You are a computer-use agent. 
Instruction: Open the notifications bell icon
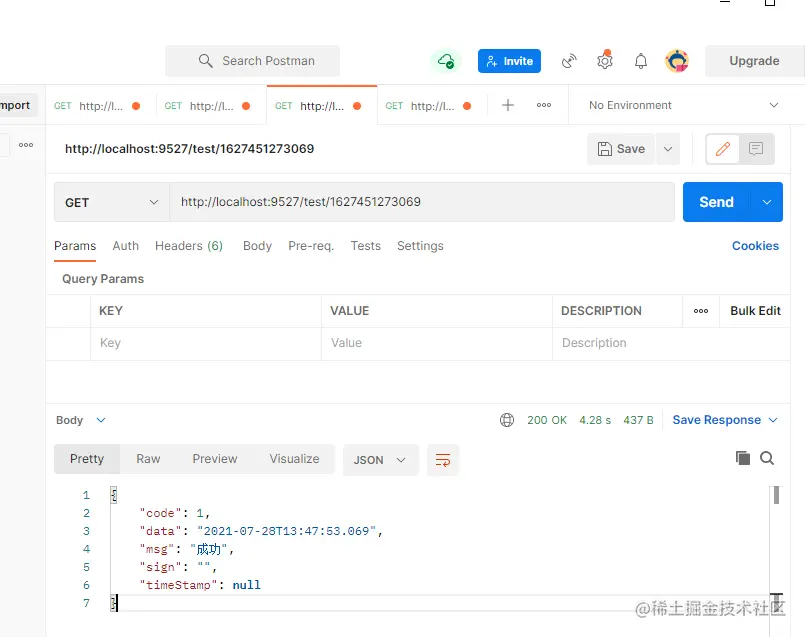pyautogui.click(x=641, y=61)
